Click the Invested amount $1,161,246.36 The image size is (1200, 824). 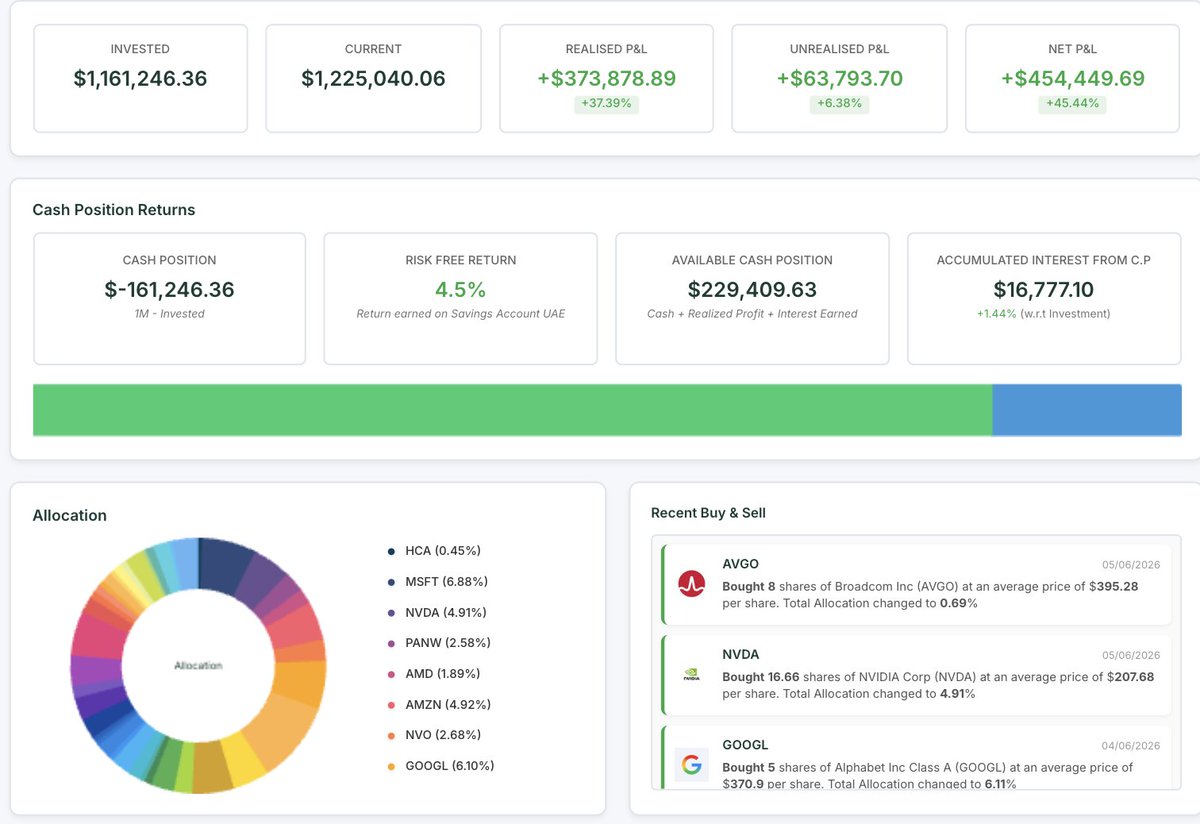pos(140,79)
